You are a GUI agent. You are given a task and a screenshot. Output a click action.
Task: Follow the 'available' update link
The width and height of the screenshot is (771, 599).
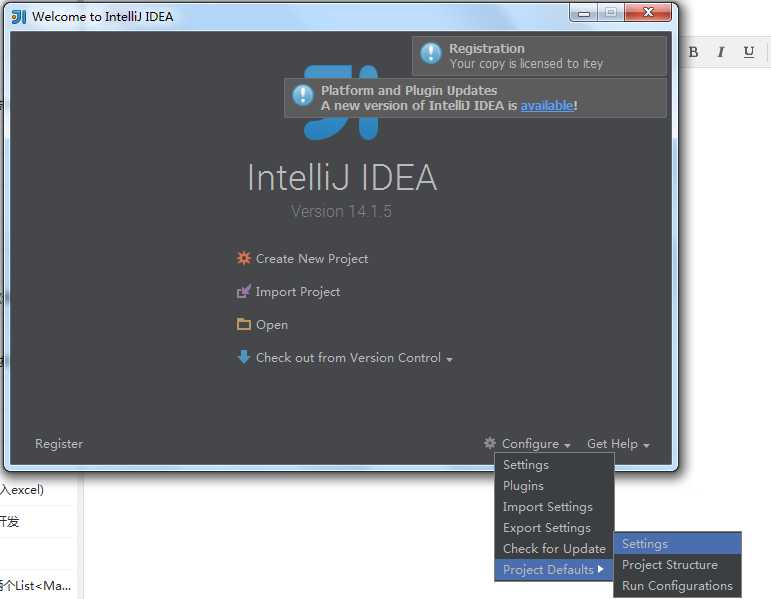[547, 105]
